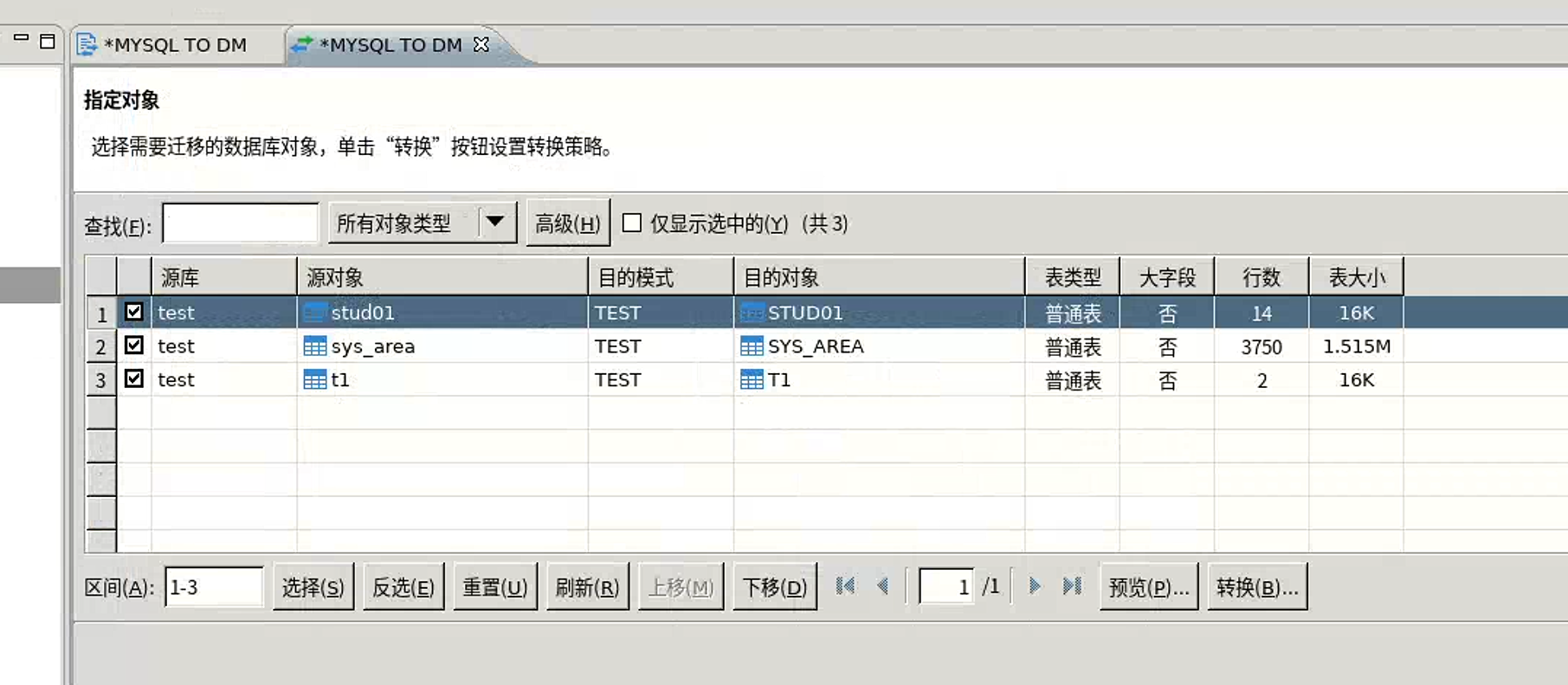
Task: Click the row count 14 cell
Action: (x=1261, y=313)
